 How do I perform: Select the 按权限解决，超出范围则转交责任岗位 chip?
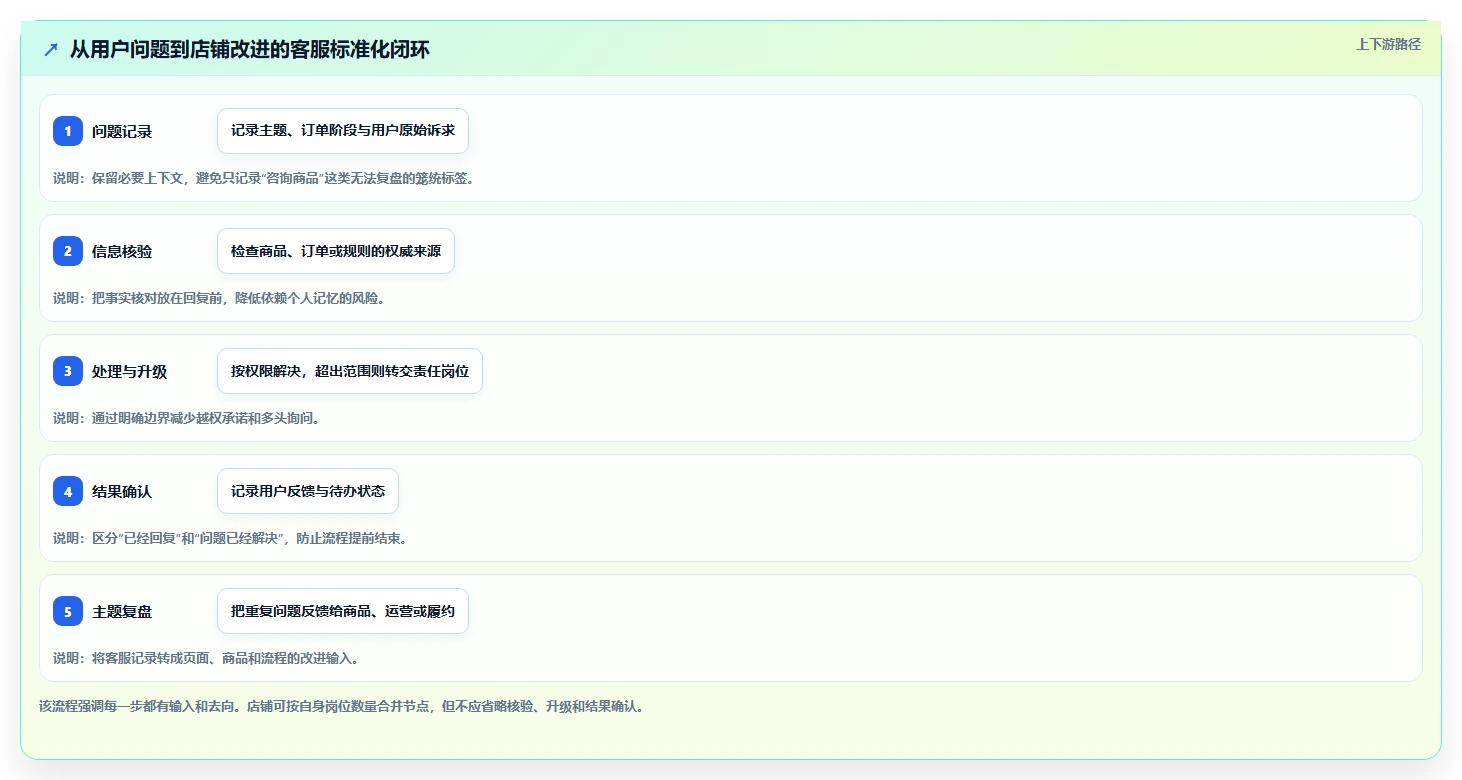(350, 371)
